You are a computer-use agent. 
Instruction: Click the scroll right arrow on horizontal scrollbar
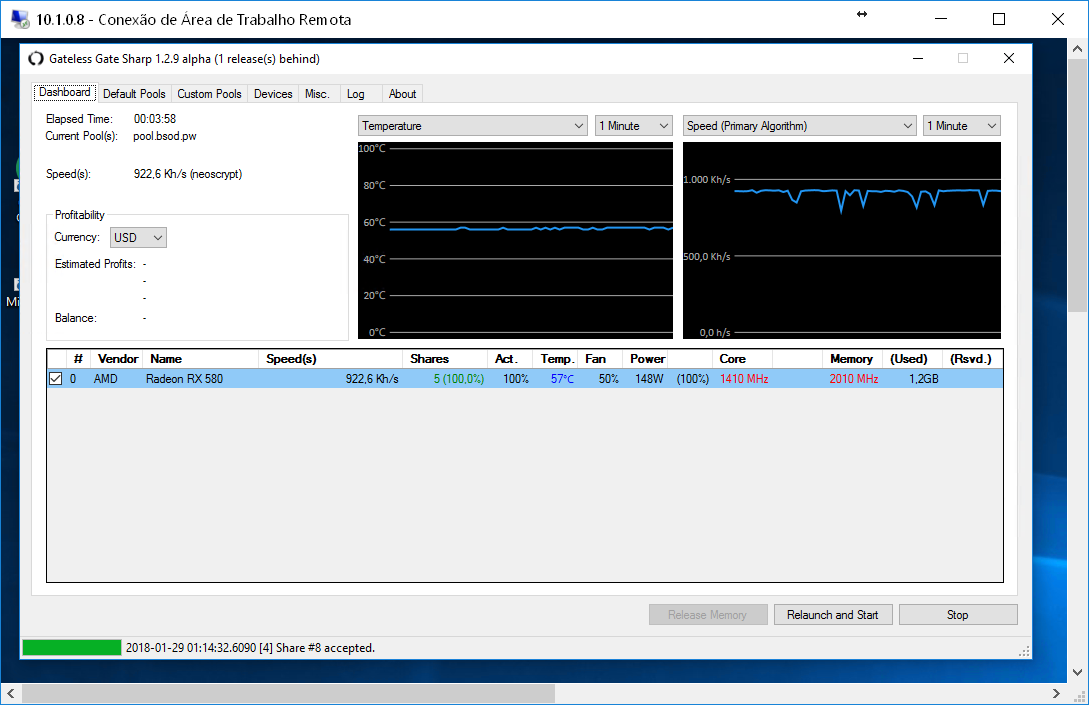click(1056, 693)
